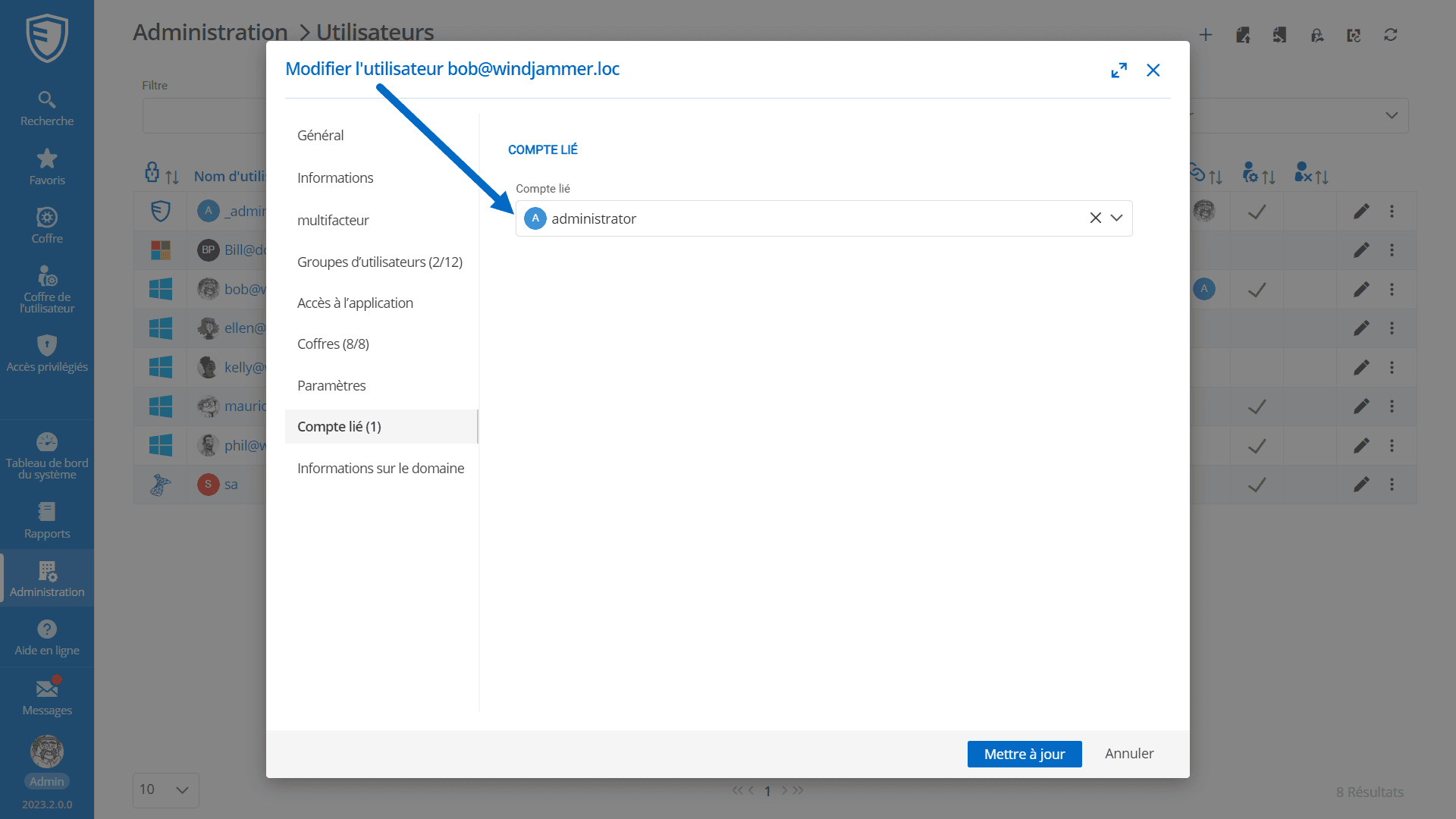Open Messages envelope icon

click(x=47, y=697)
